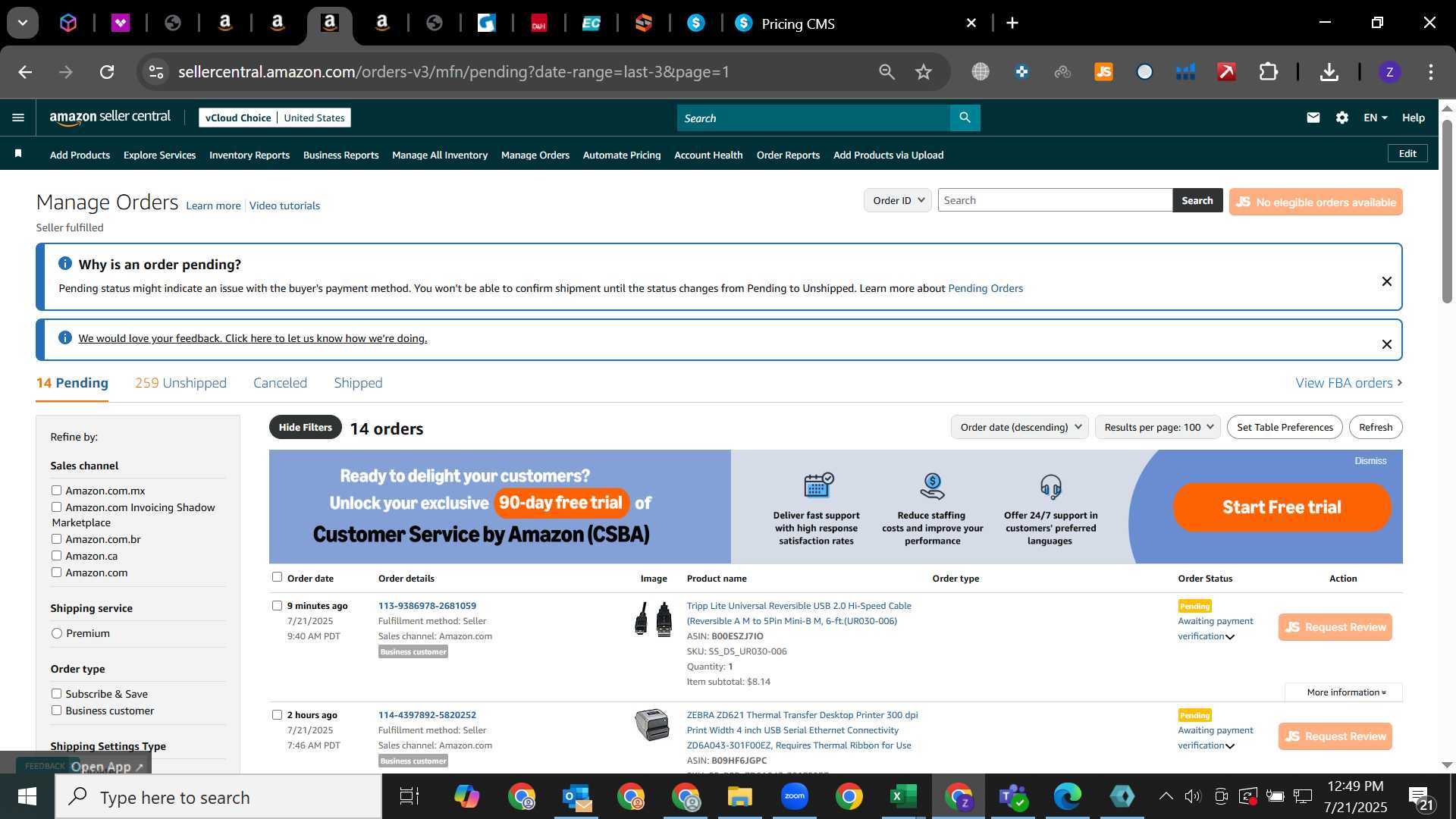Image resolution: width=1456 pixels, height=819 pixels.
Task: Close the feedback banner
Action: coord(1386,344)
